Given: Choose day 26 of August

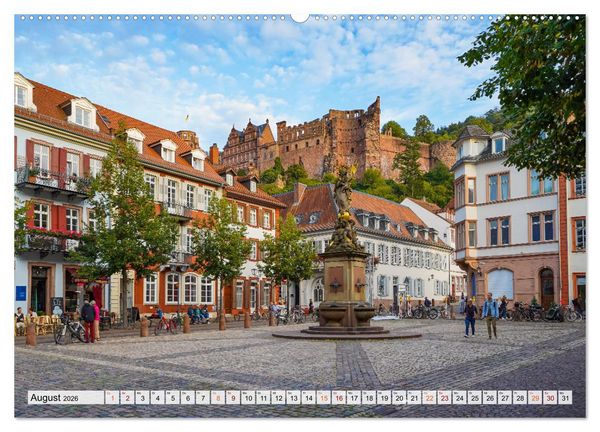Looking at the screenshot, I should point(490,398).
